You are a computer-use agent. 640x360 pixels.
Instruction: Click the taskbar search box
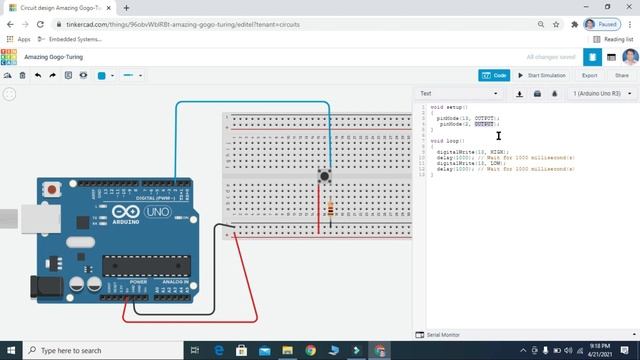[x=103, y=351]
